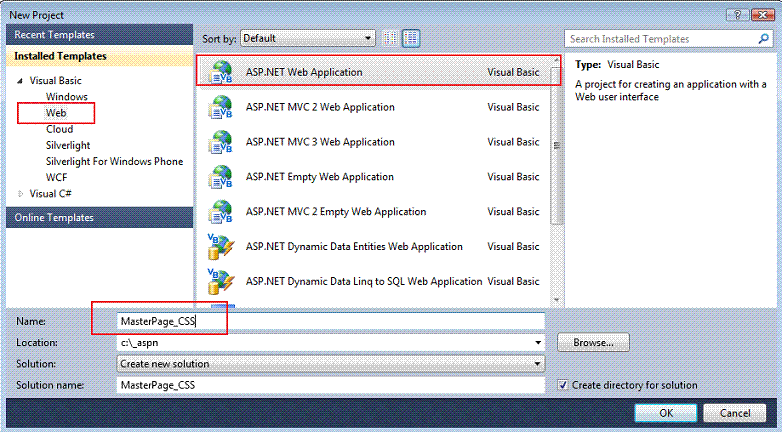Open the Recent Templates section
Screen dimensions: 782x432
coord(99,35)
